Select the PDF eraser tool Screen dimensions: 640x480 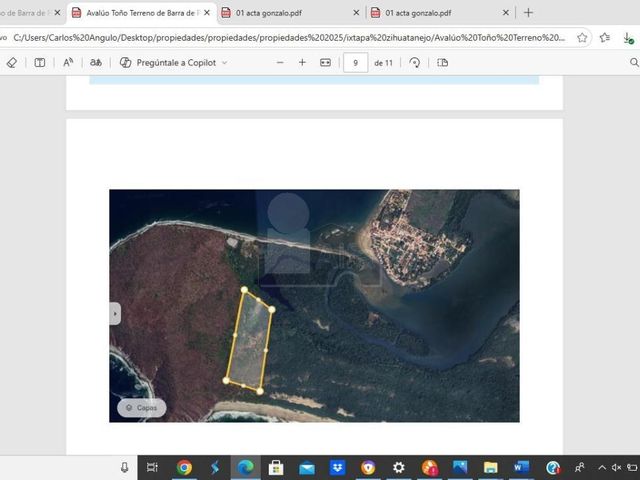coord(12,63)
